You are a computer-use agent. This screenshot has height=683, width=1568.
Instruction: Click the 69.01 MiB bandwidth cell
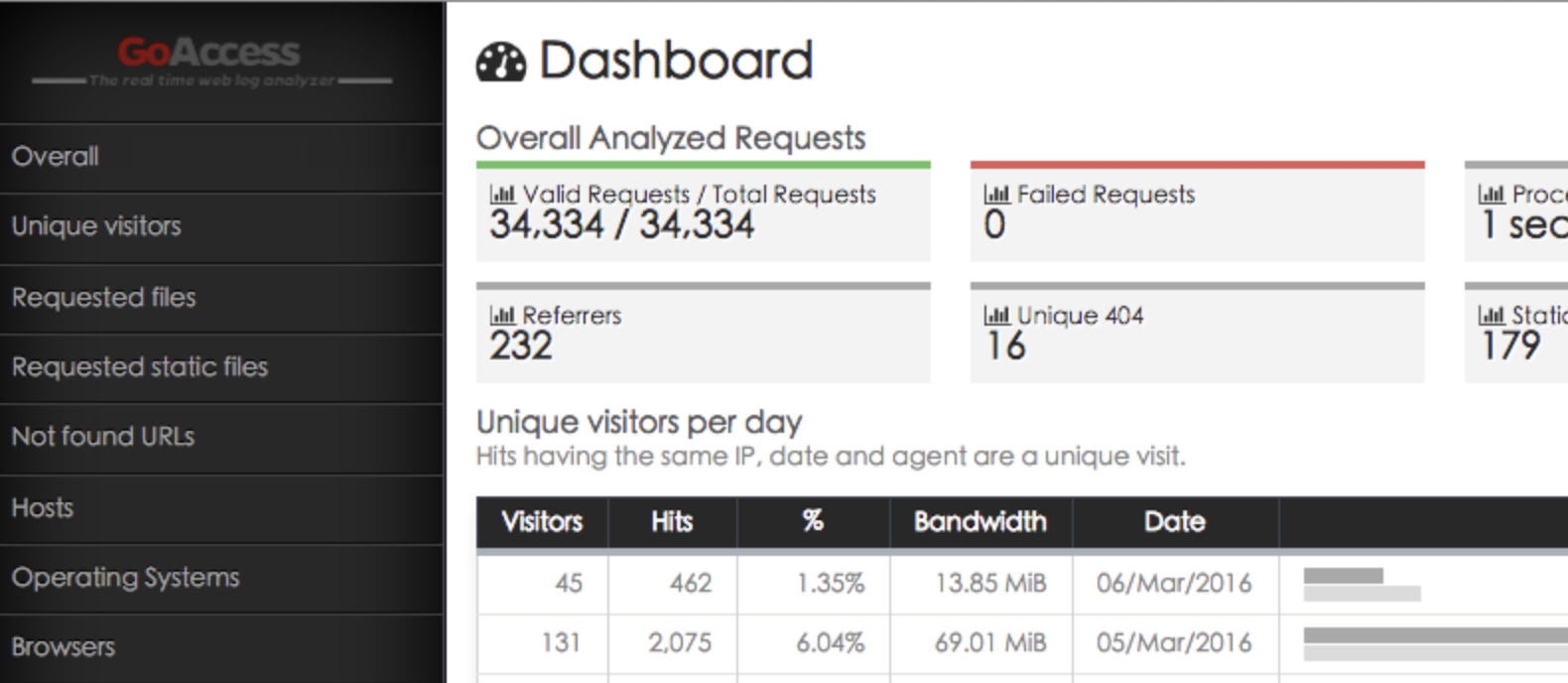tap(980, 643)
